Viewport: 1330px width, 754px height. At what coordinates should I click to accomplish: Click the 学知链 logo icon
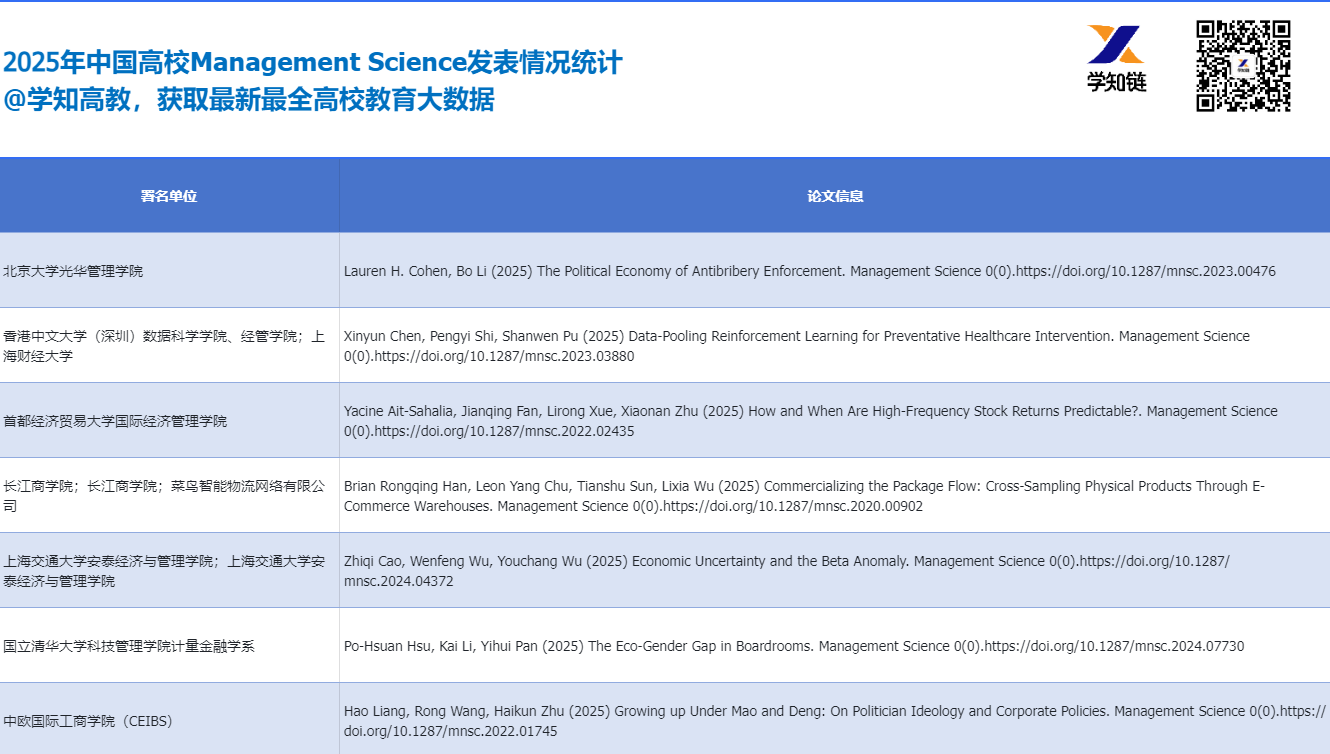click(1116, 58)
